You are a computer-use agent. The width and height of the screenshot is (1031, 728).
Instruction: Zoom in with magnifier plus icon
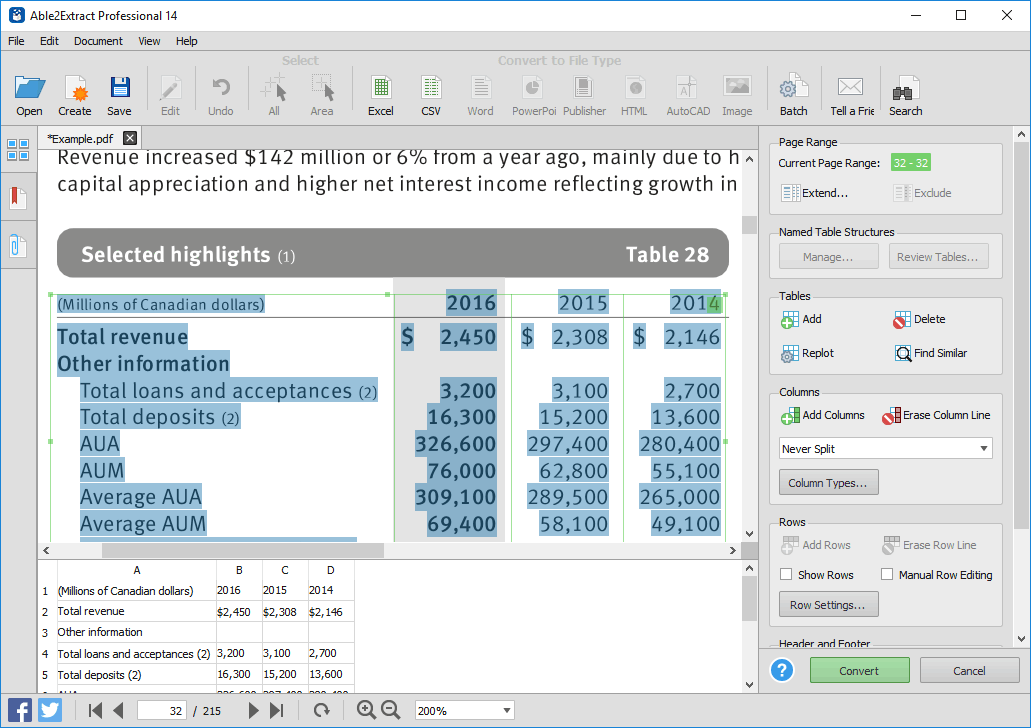point(366,710)
